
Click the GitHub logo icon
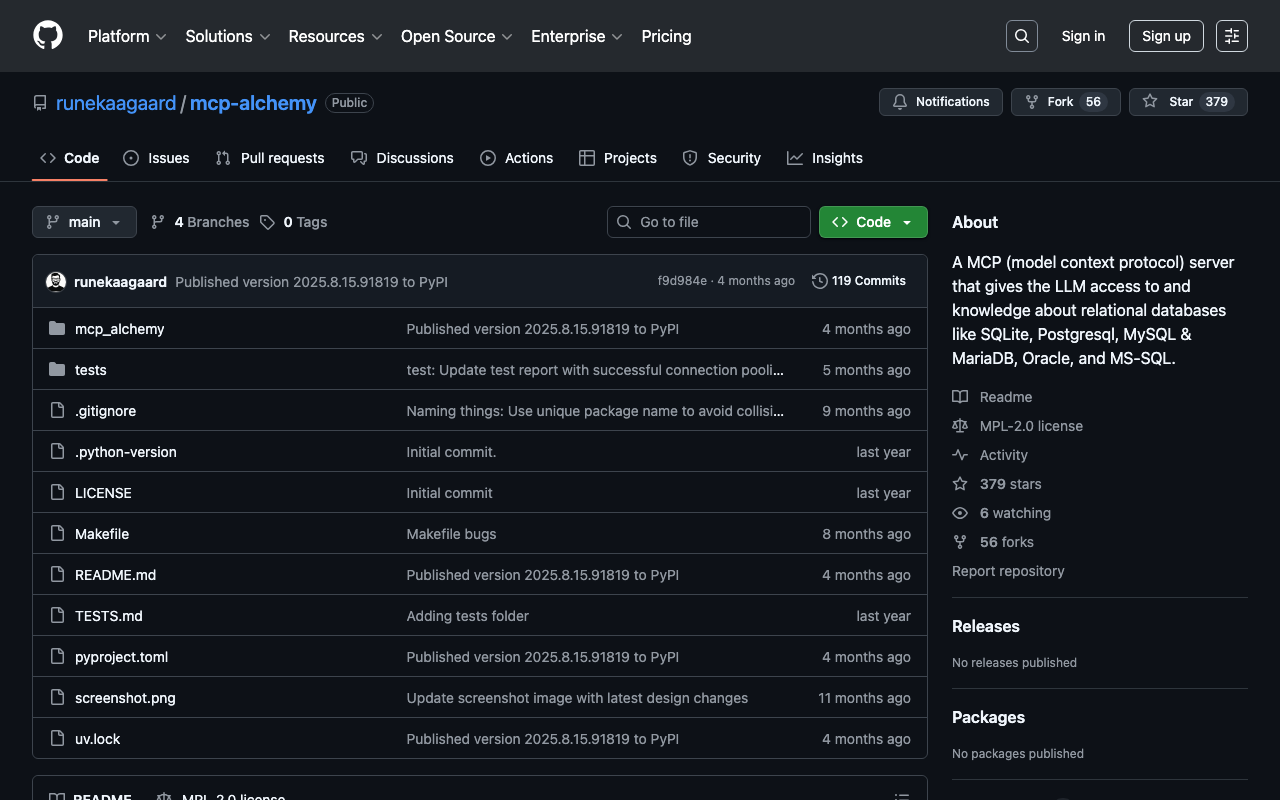(x=48, y=36)
